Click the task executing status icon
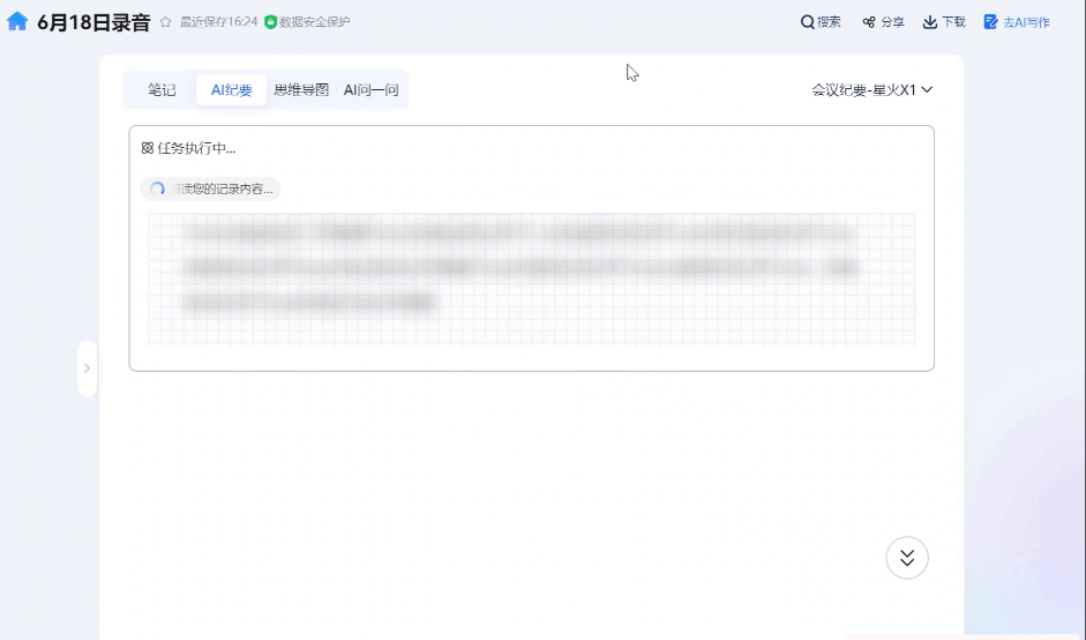The height and width of the screenshot is (640, 1086). pos(147,148)
